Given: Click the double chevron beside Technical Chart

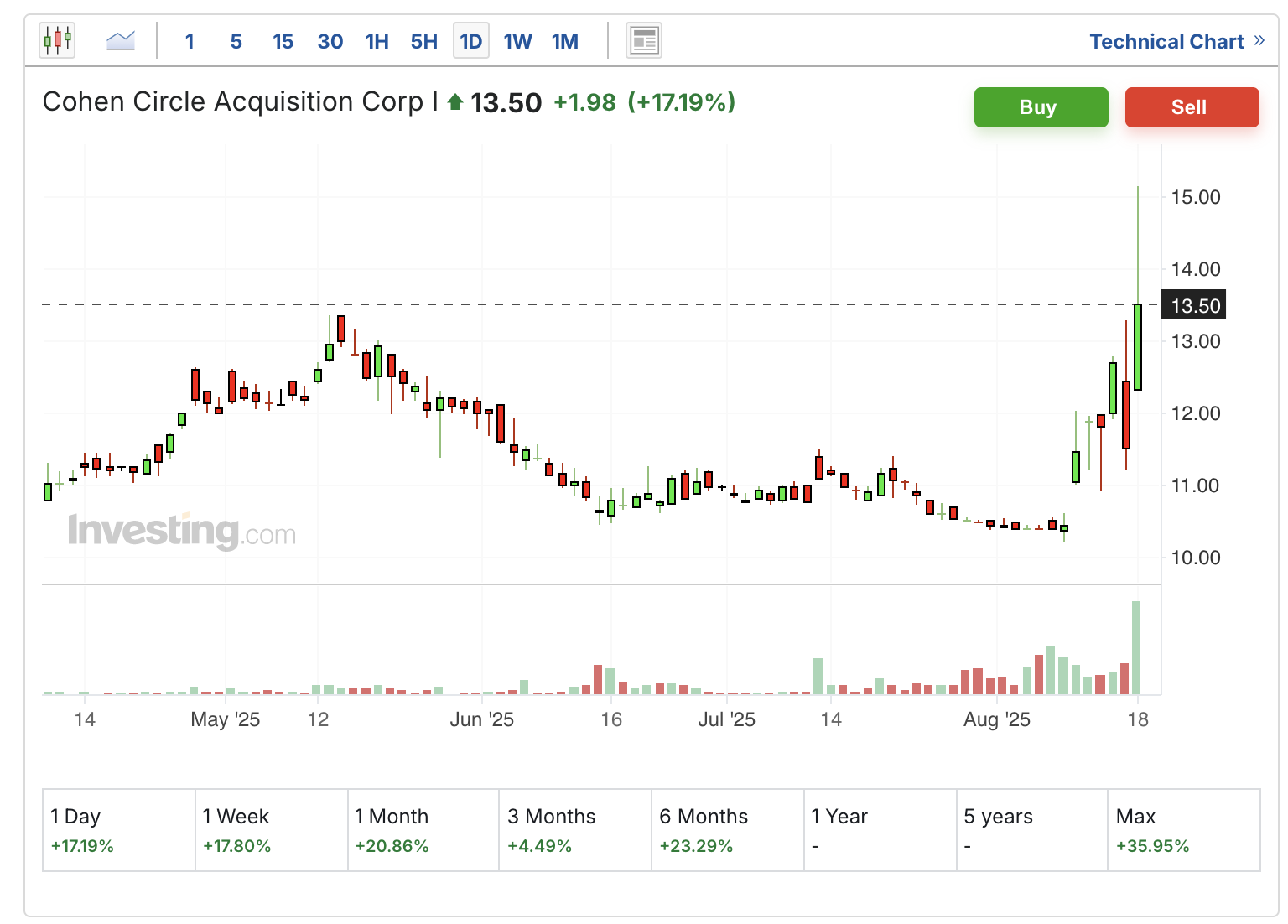Looking at the screenshot, I should coord(1259,40).
